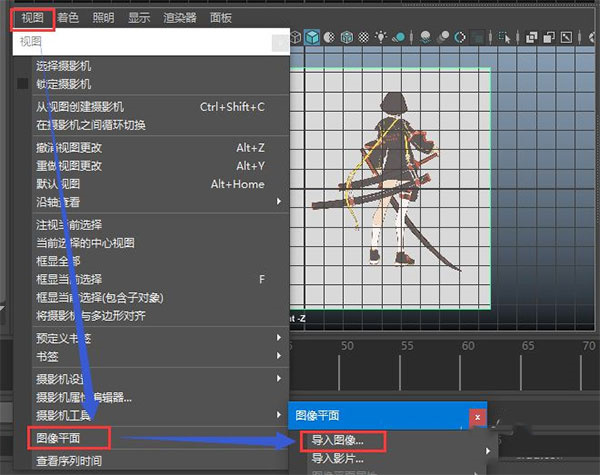The image size is (600, 475).
Task: Click 从视图创建摄影机 menu item
Action: coord(80,107)
